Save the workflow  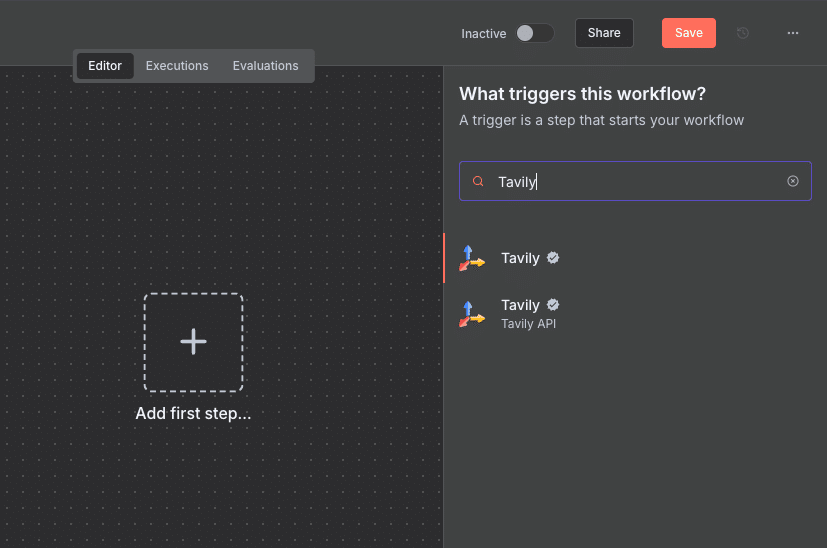coord(688,33)
